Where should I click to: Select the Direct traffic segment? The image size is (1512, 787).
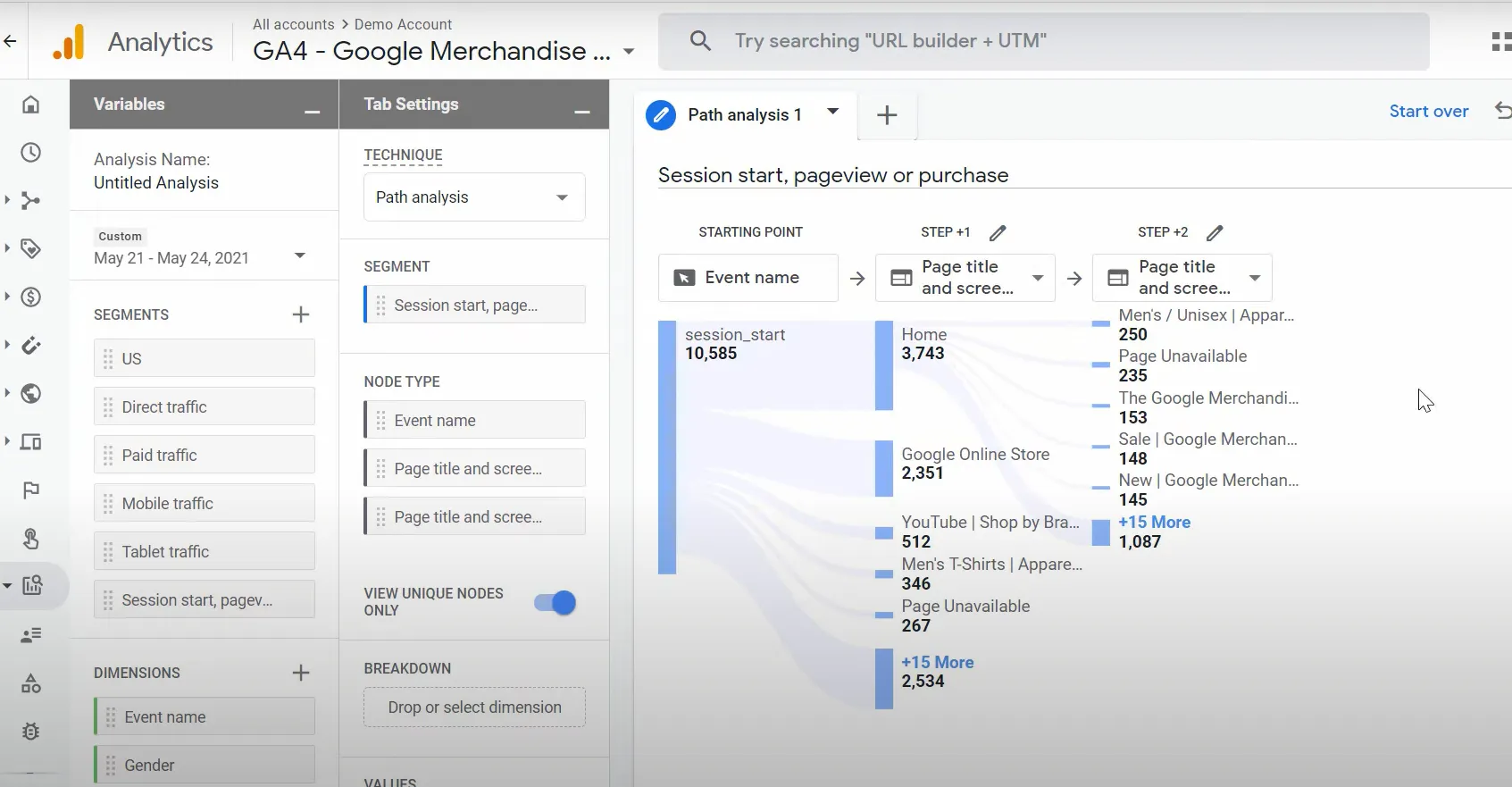point(205,406)
